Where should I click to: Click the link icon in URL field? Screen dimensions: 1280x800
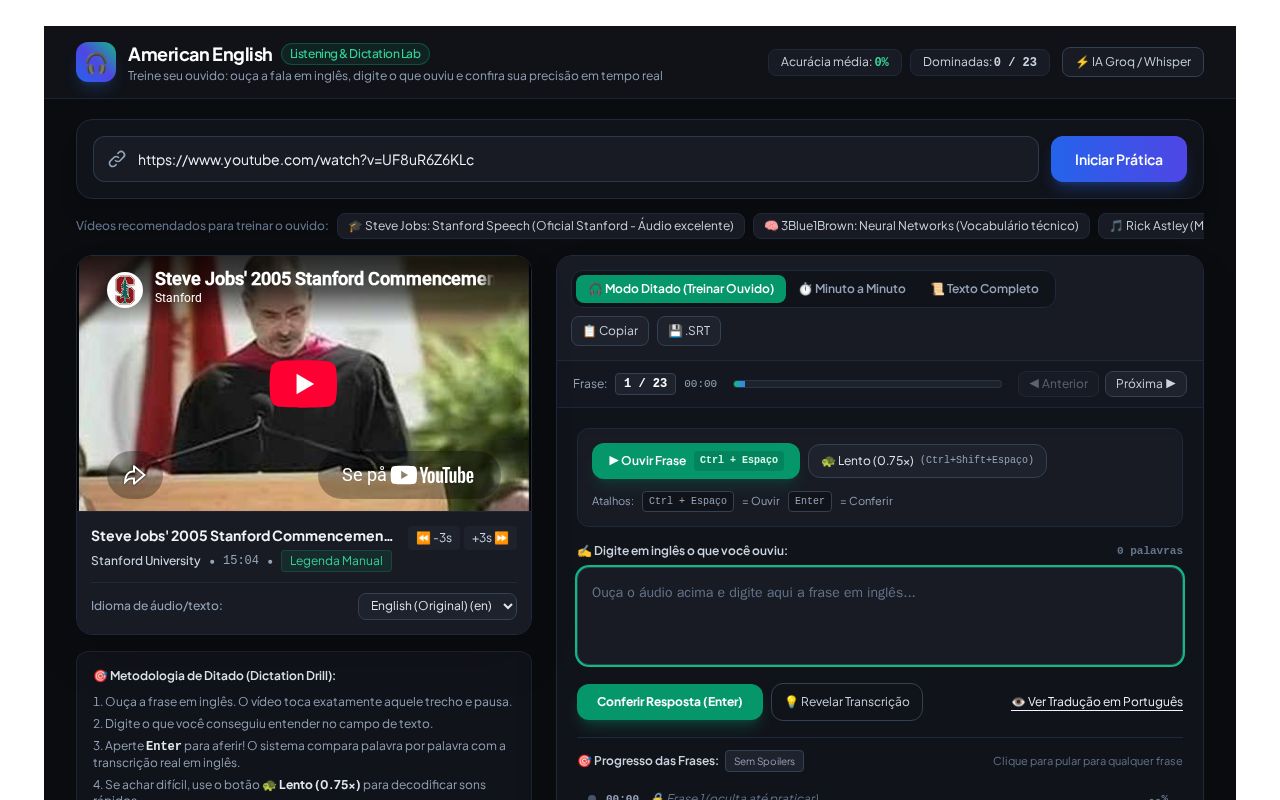click(x=117, y=159)
